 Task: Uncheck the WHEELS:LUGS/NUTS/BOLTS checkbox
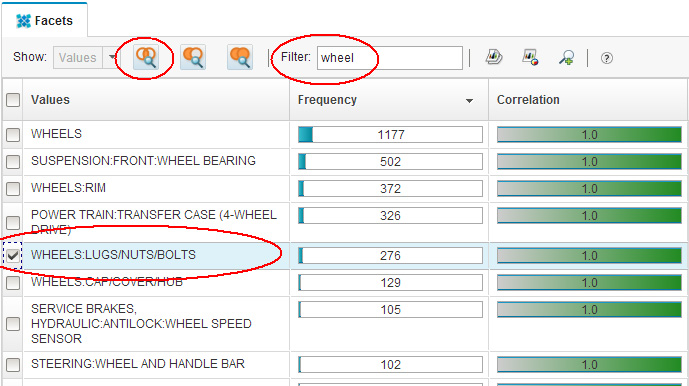pyautogui.click(x=13, y=255)
